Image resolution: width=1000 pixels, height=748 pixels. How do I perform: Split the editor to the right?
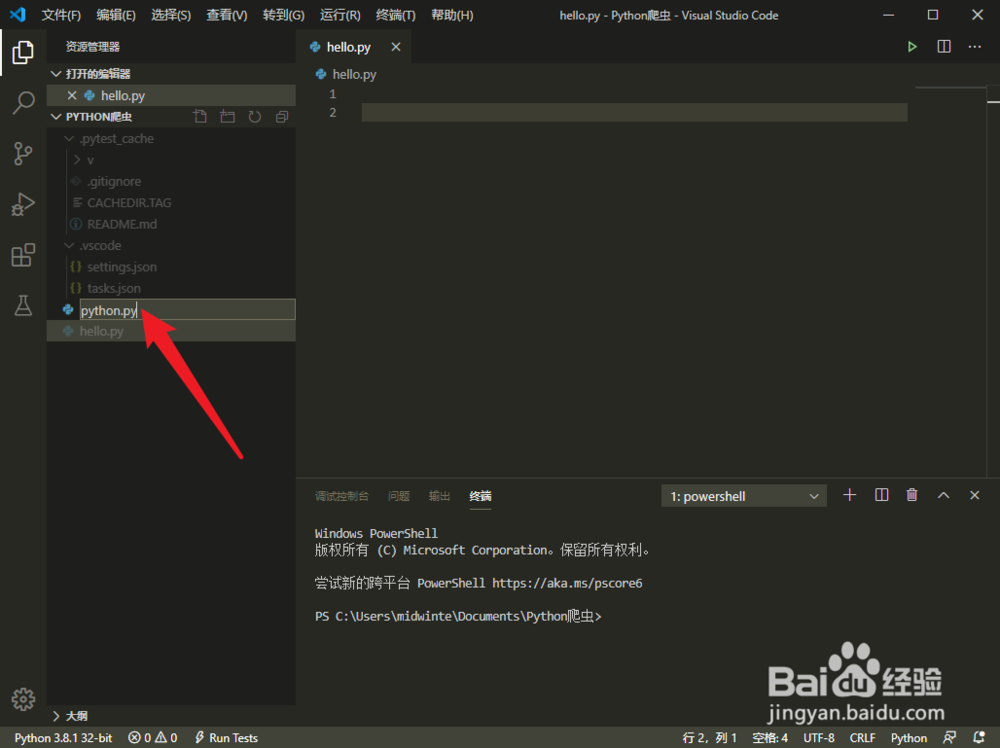point(944,47)
